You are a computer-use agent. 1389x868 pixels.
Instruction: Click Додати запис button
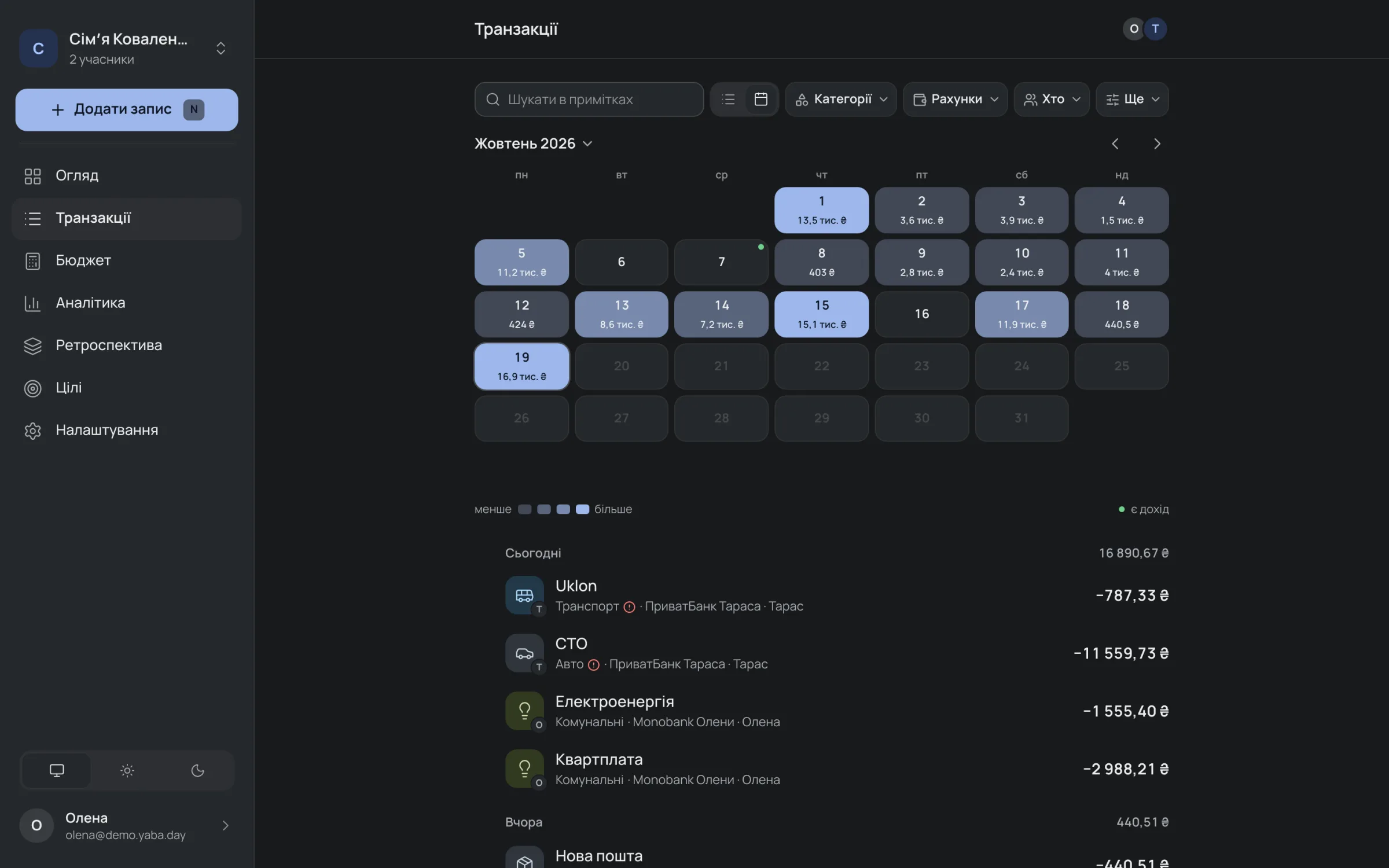point(126,109)
